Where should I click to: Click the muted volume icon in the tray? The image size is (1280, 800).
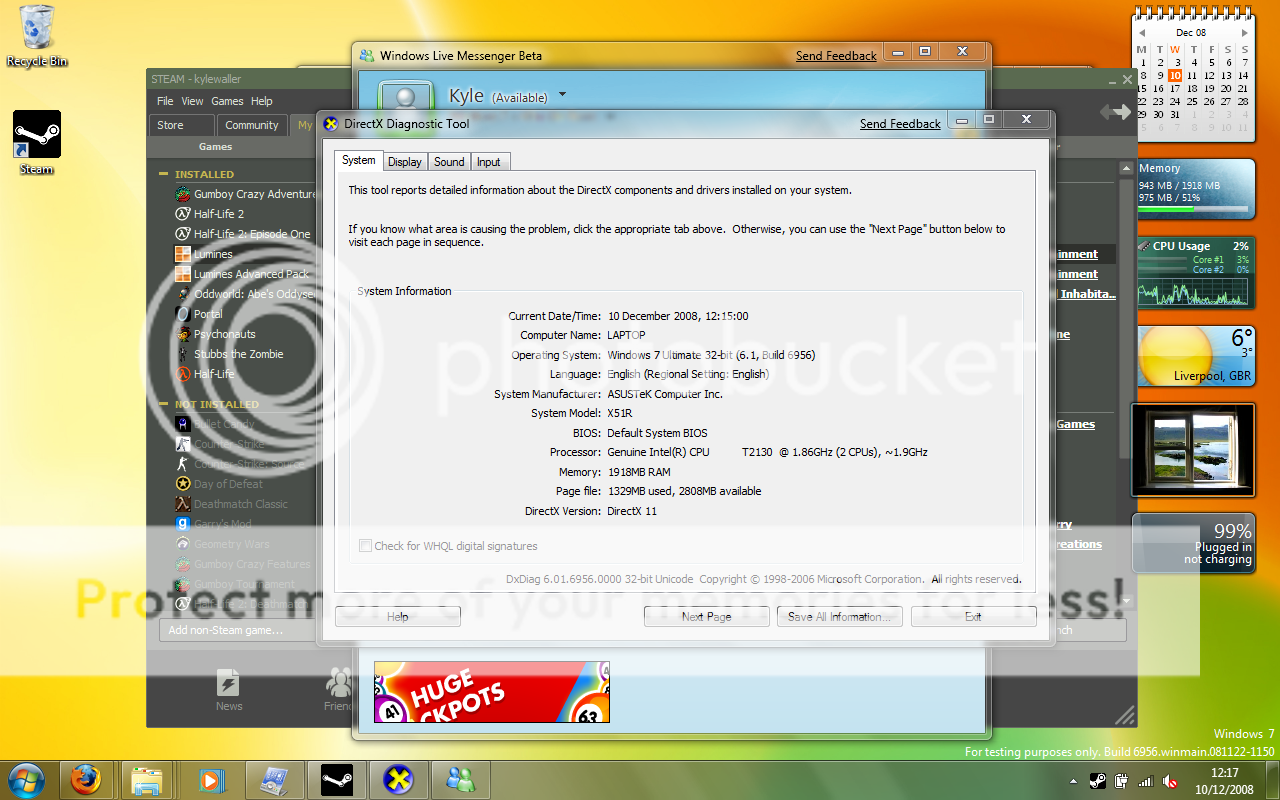click(x=1169, y=781)
